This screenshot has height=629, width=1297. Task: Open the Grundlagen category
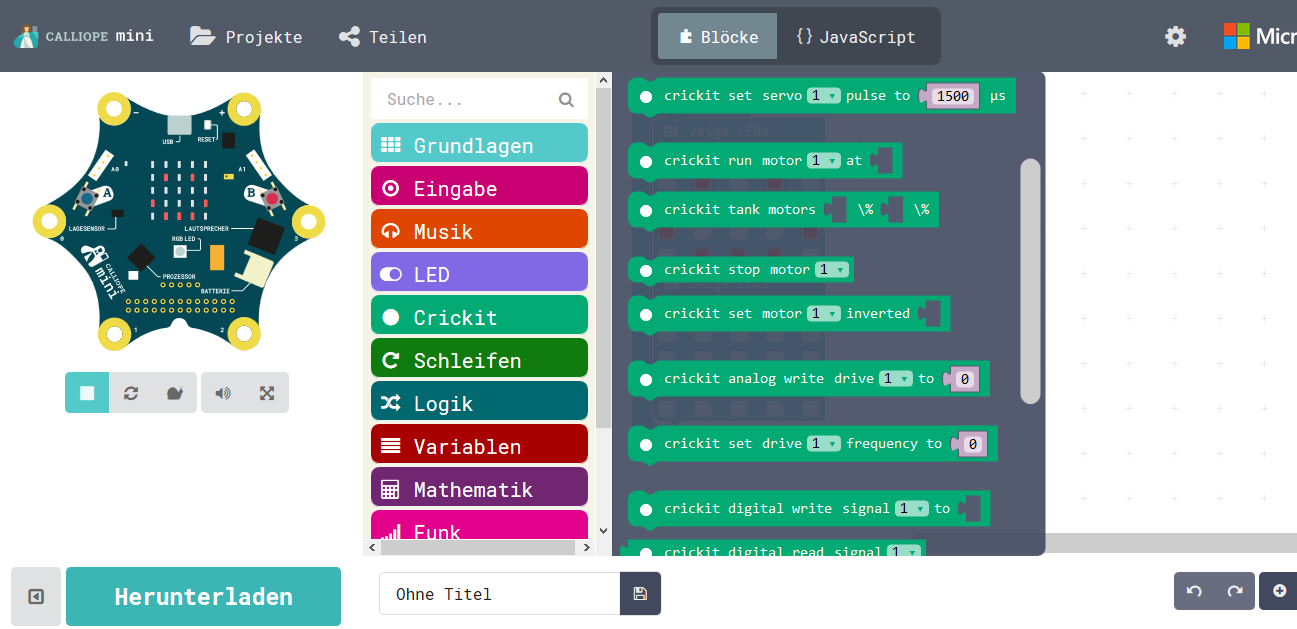click(479, 143)
